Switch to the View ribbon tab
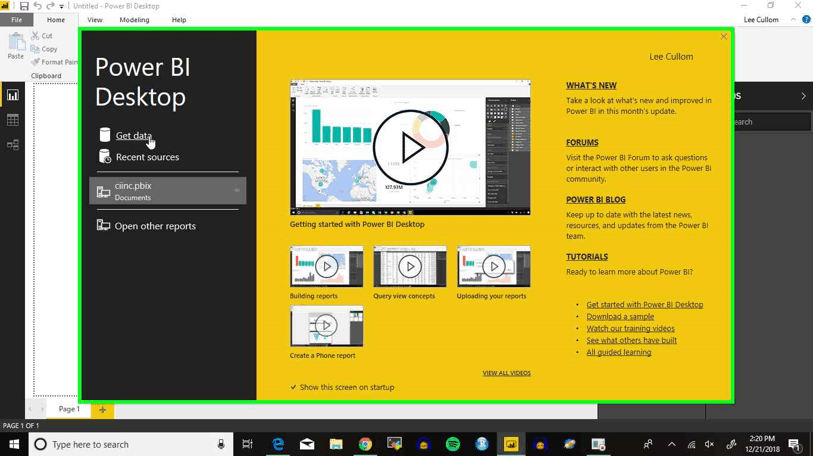This screenshot has width=815, height=457. (x=95, y=20)
